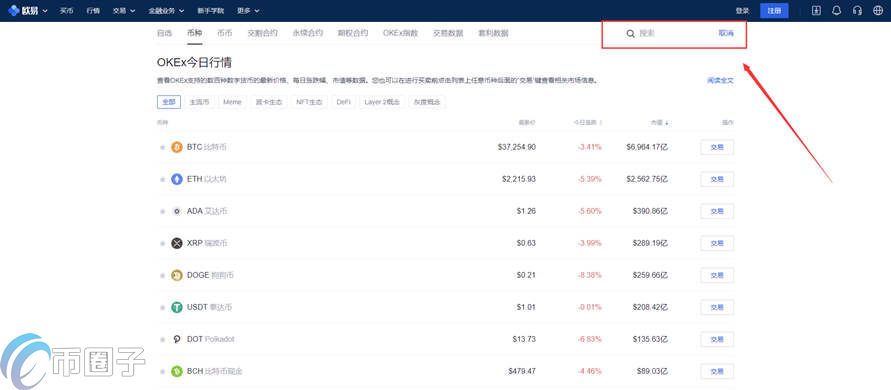This screenshot has width=891, height=390.
Task: Click 取消 next to the search box
Action: point(726,34)
